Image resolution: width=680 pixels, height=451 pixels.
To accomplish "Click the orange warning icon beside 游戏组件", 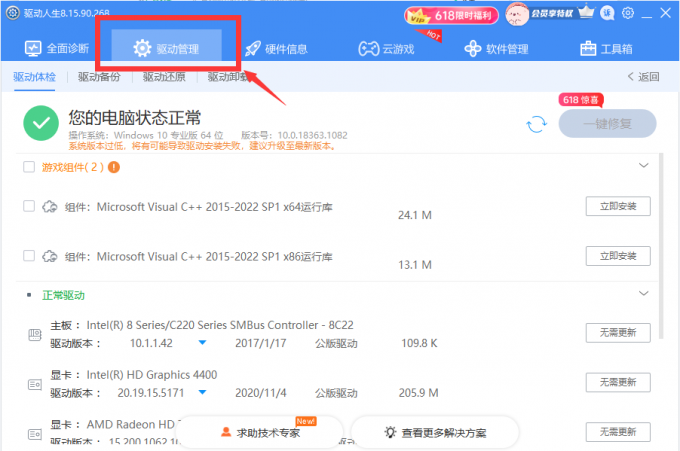I will (114, 167).
